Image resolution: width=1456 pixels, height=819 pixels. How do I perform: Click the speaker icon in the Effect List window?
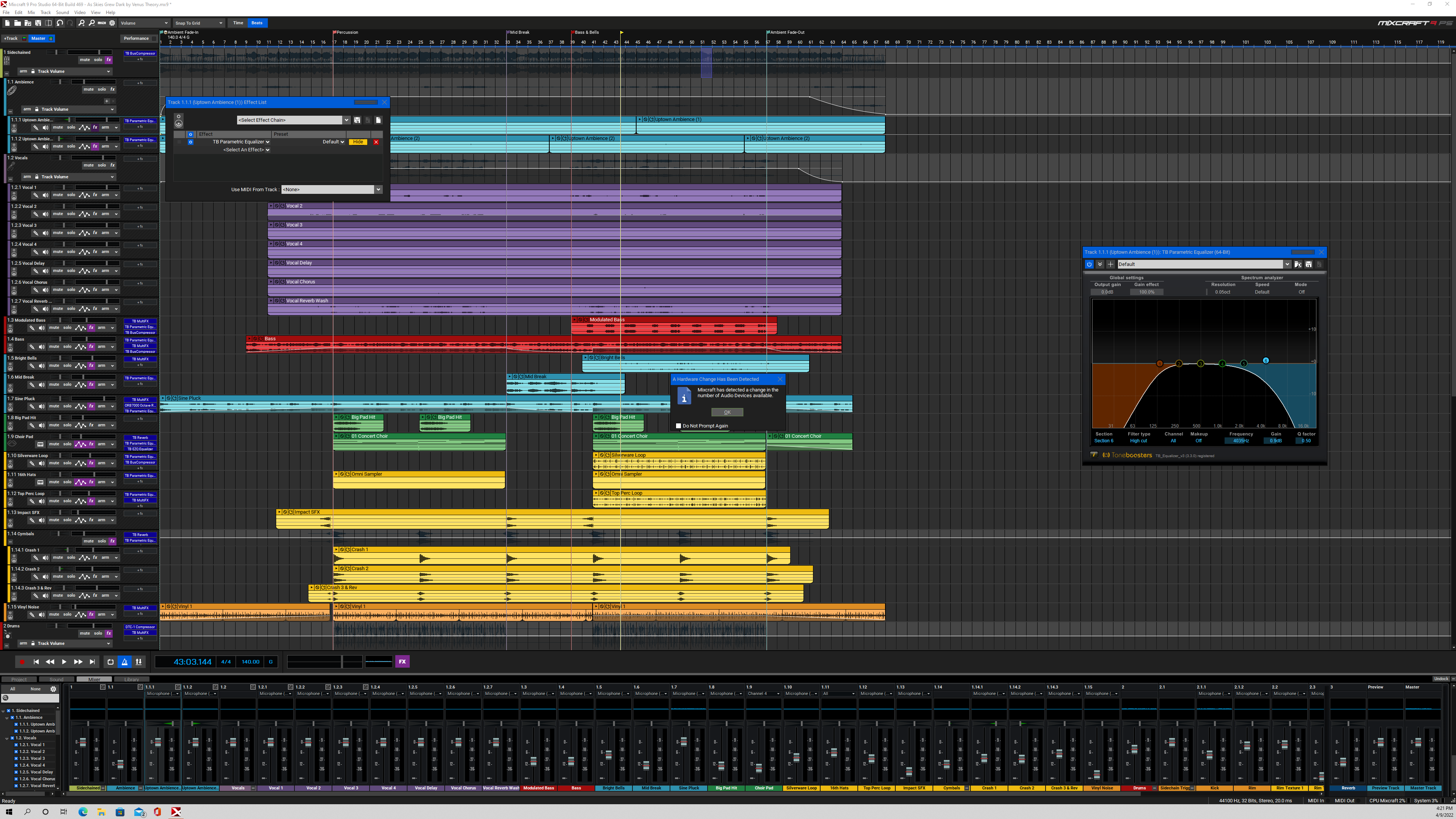click(x=179, y=121)
